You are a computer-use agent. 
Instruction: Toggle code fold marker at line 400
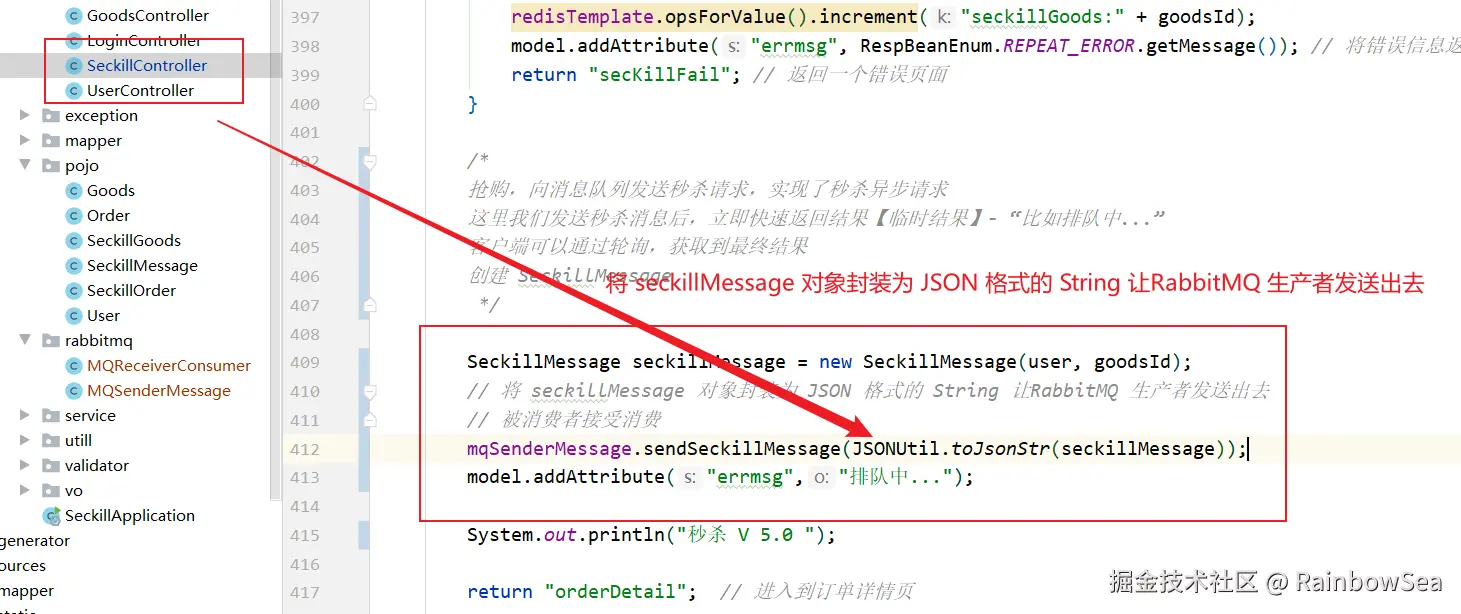370,103
